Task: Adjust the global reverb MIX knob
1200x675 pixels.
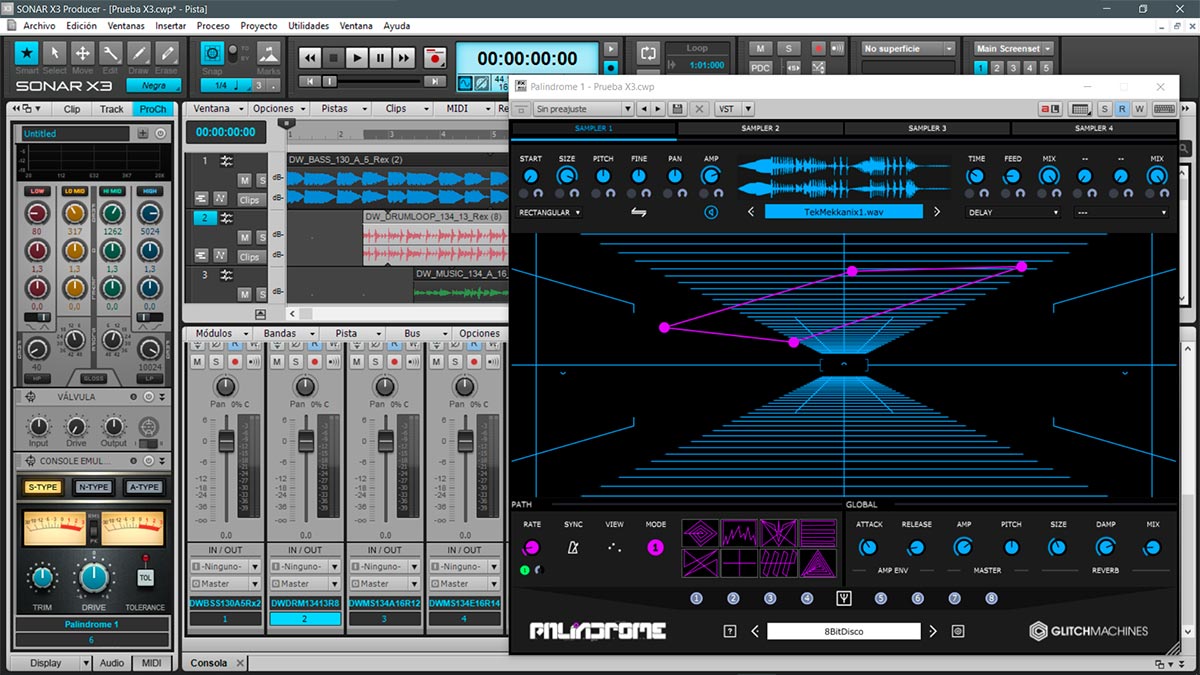Action: (1153, 548)
